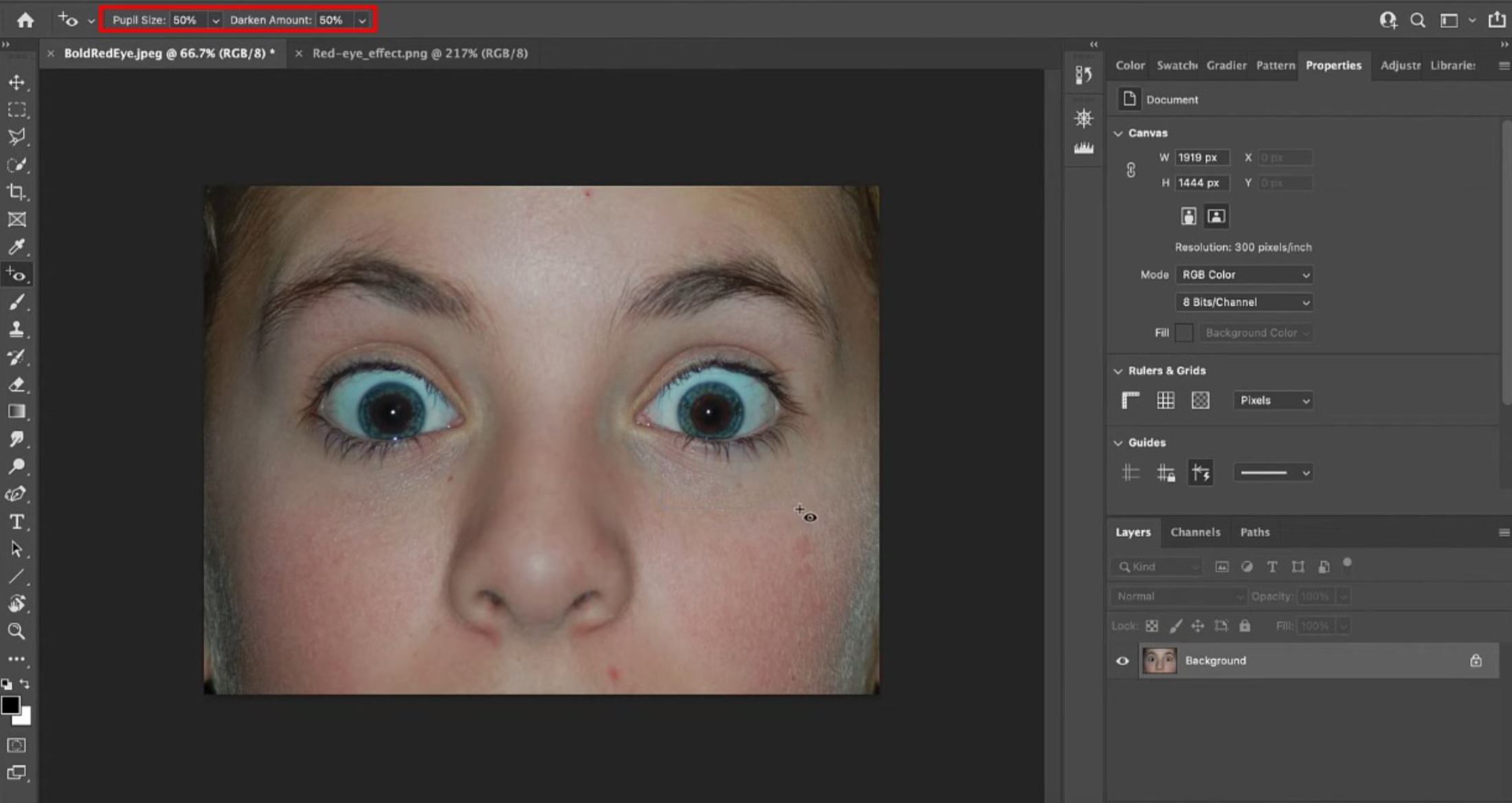Select the Brush tool
This screenshot has height=803, width=1512.
pyautogui.click(x=16, y=302)
